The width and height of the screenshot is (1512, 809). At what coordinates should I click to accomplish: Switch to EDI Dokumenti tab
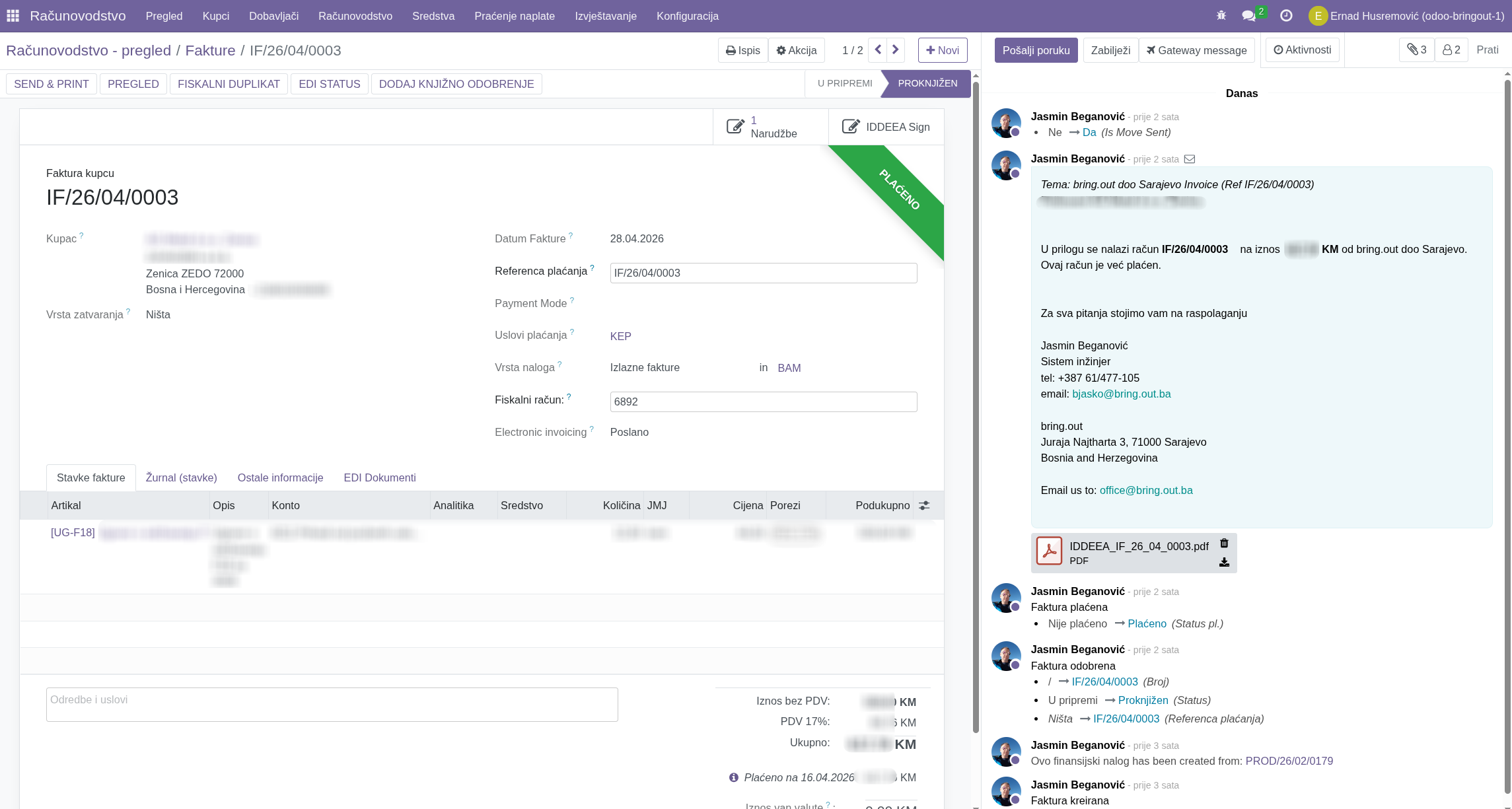pyautogui.click(x=380, y=477)
